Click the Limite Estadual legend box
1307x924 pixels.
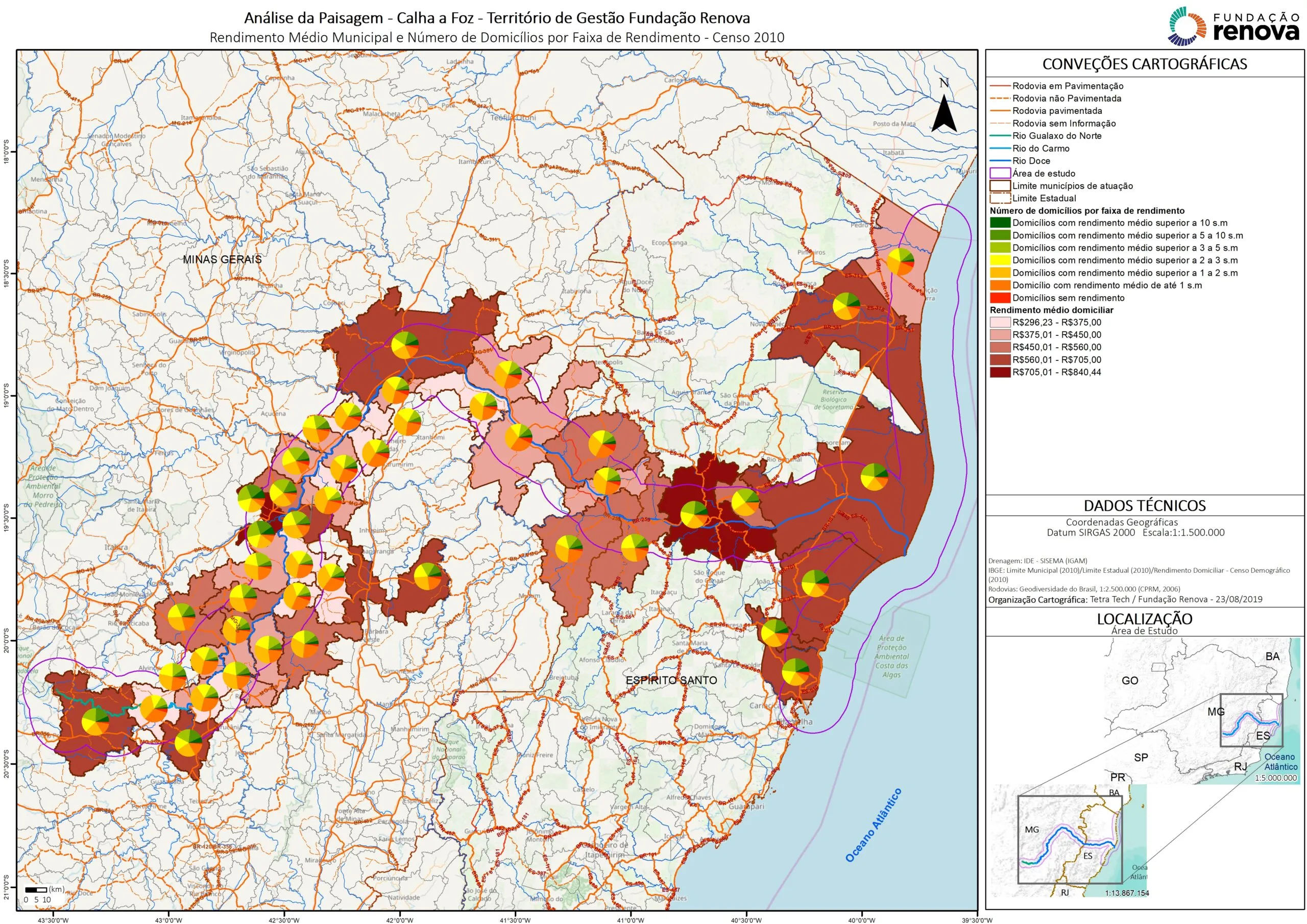pos(1000,198)
